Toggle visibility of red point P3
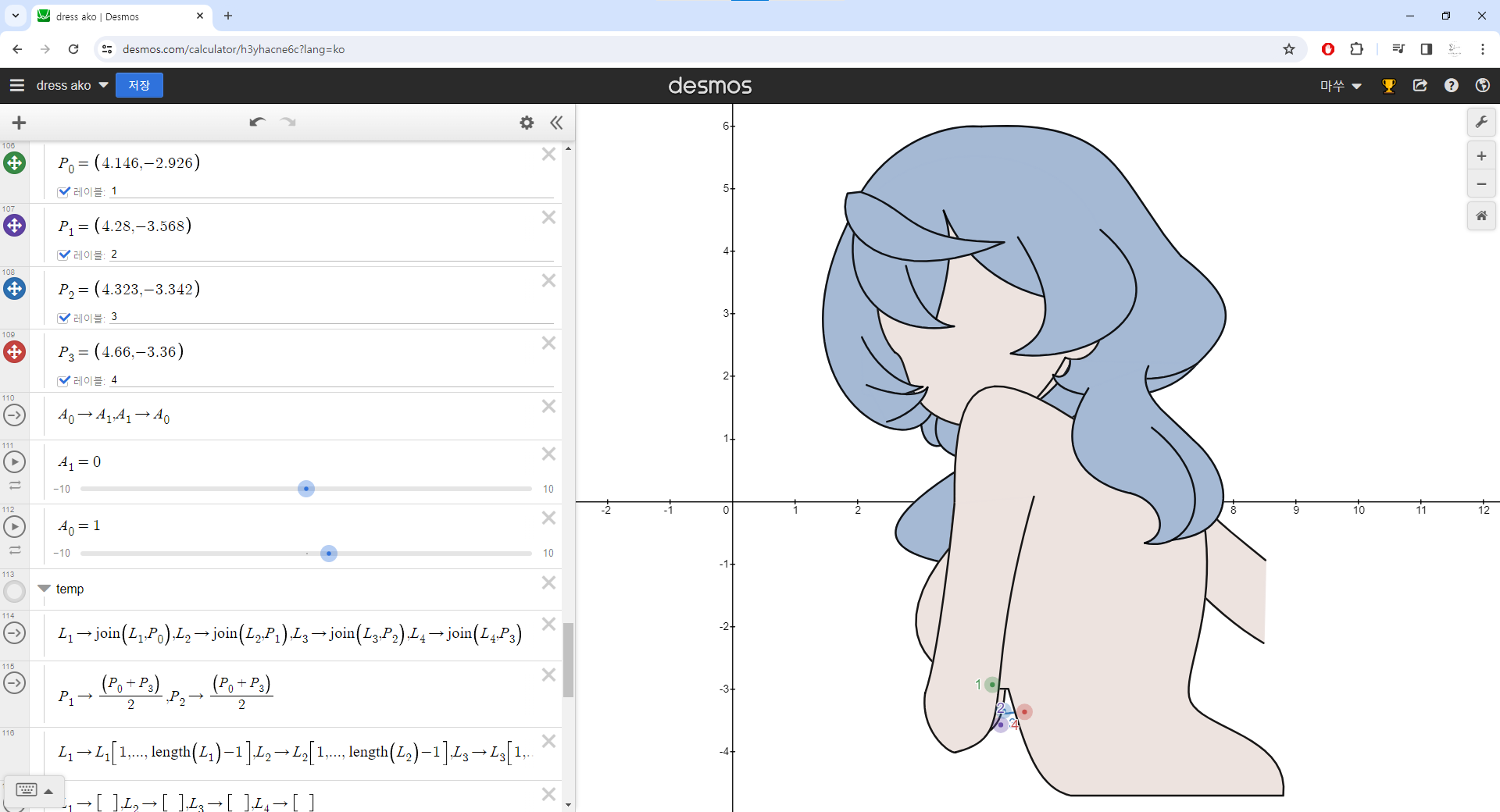1500x812 pixels. click(14, 352)
